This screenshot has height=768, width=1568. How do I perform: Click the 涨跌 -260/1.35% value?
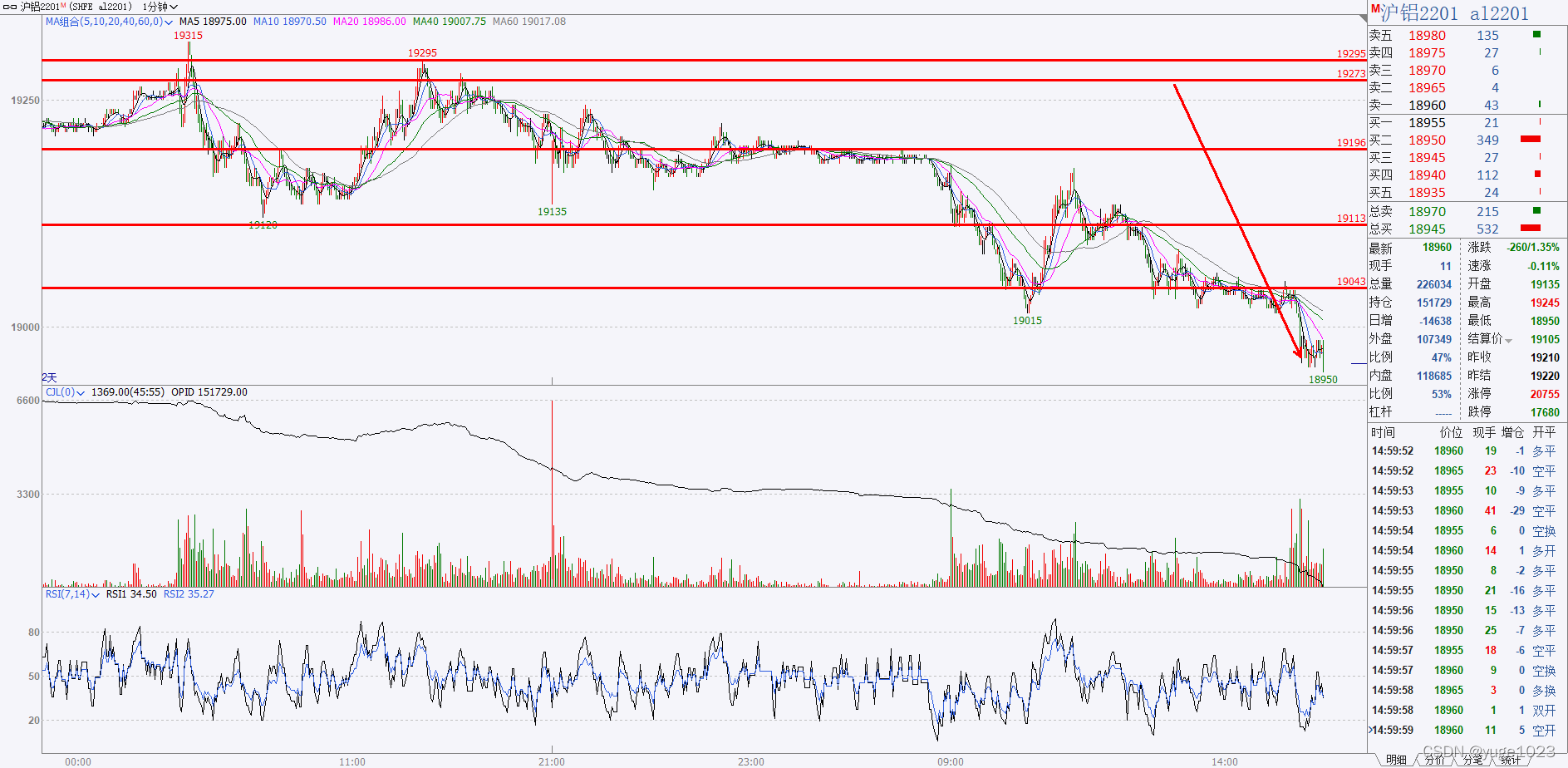1534,248
